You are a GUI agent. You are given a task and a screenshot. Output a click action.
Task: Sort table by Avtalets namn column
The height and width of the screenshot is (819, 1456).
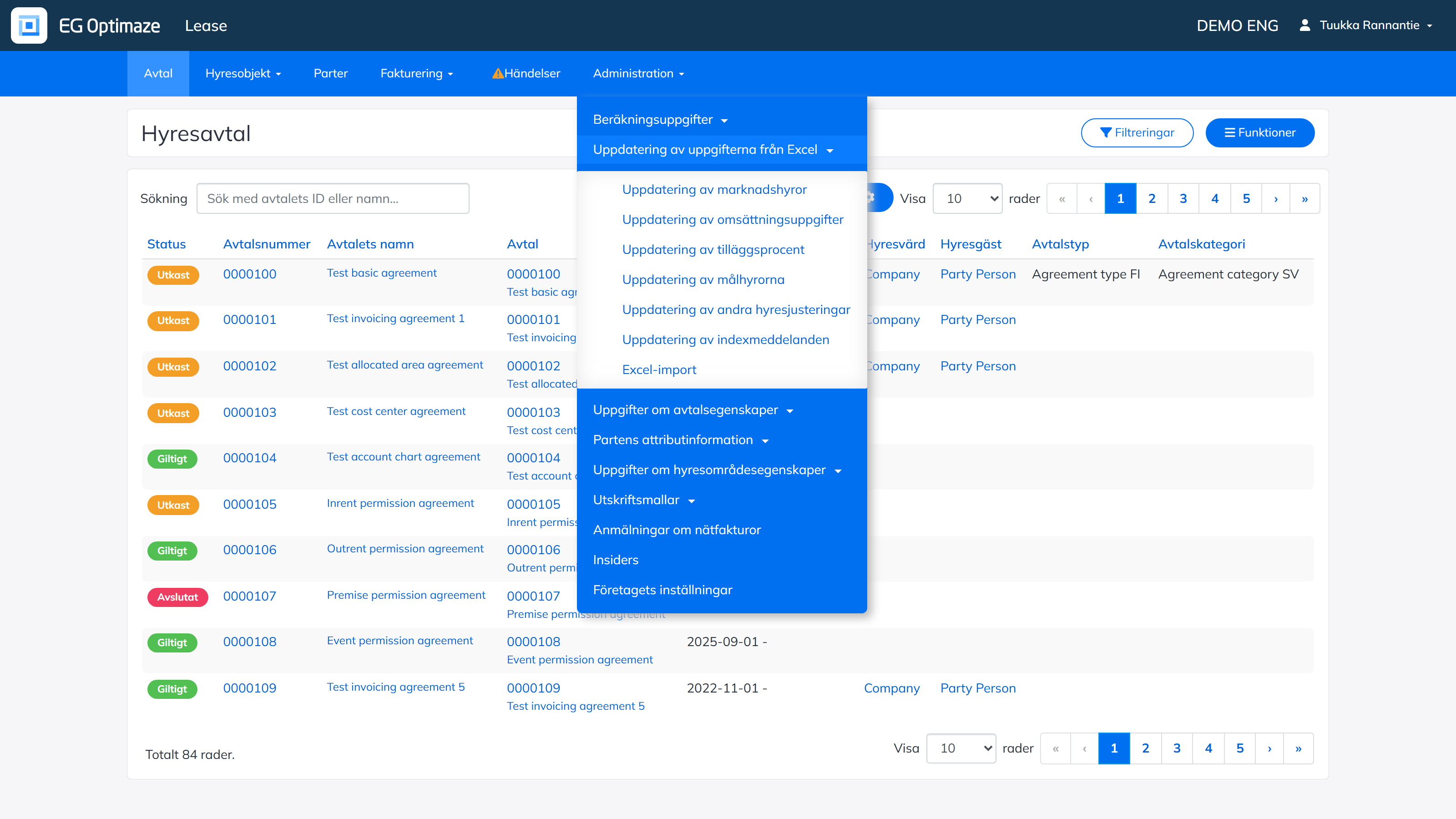click(x=370, y=244)
